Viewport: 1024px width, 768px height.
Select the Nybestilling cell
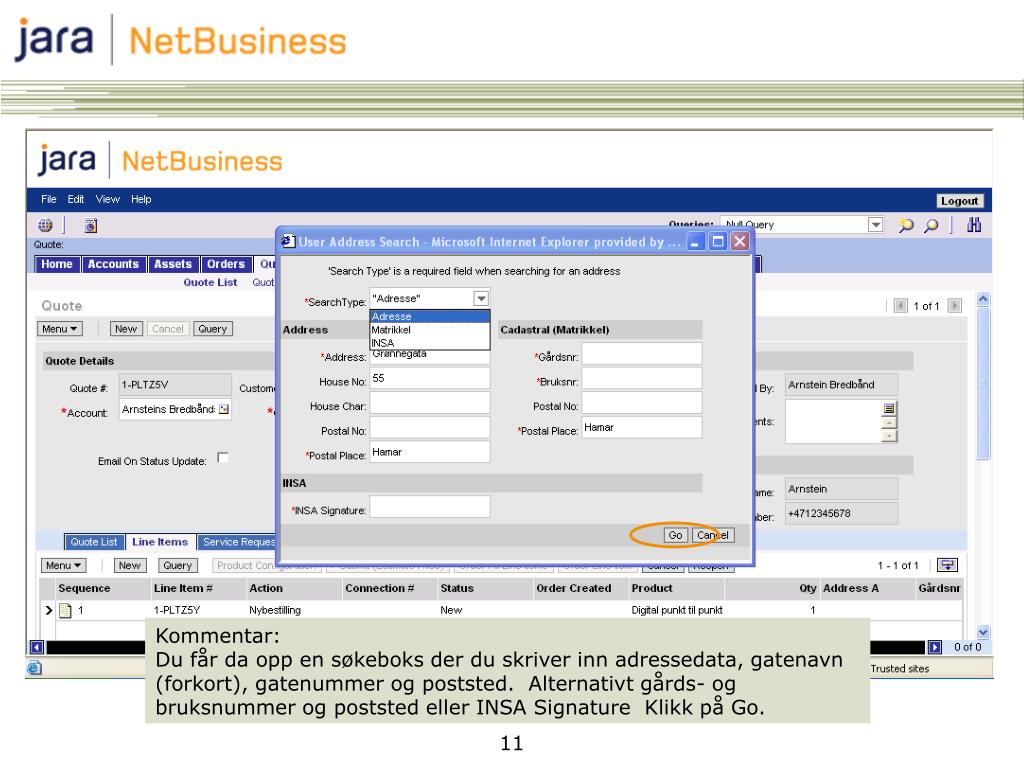[275, 610]
